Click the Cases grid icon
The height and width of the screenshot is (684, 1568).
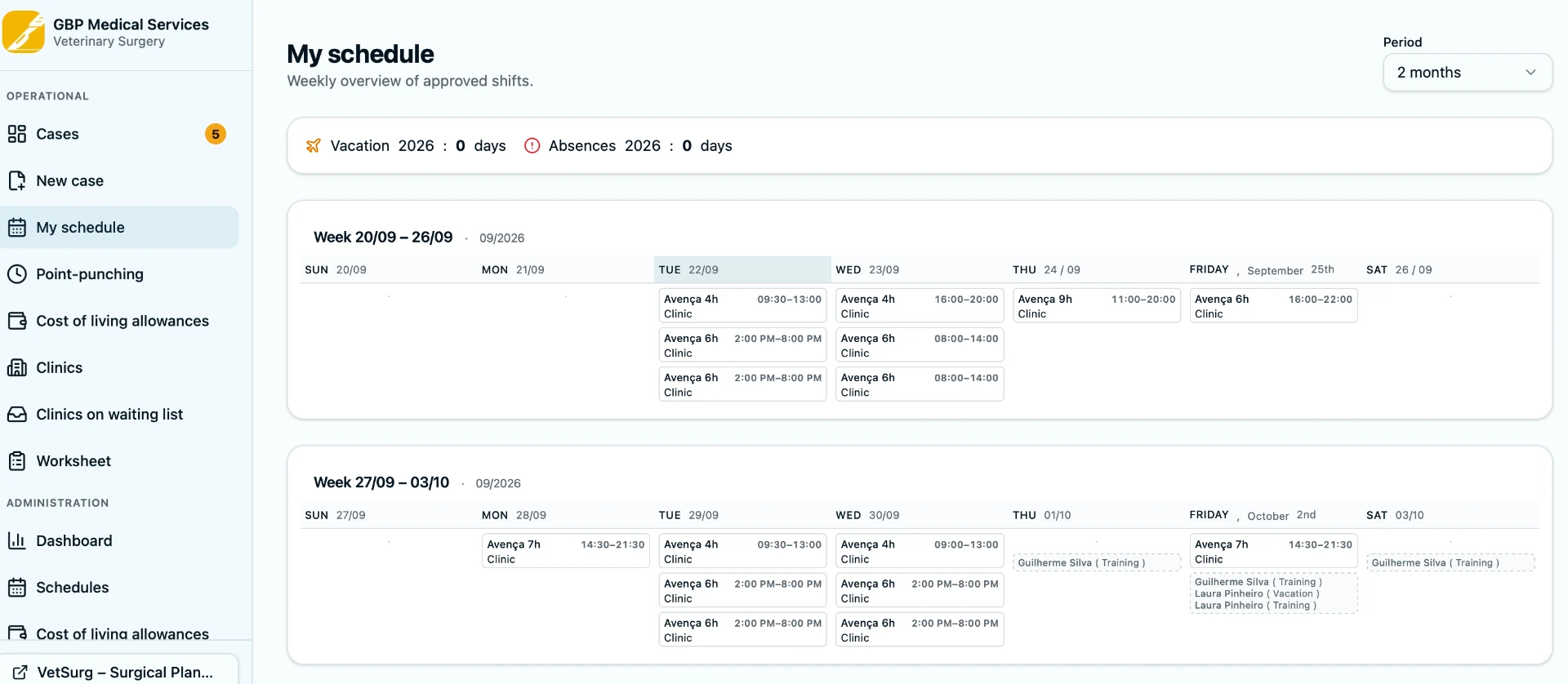(17, 134)
